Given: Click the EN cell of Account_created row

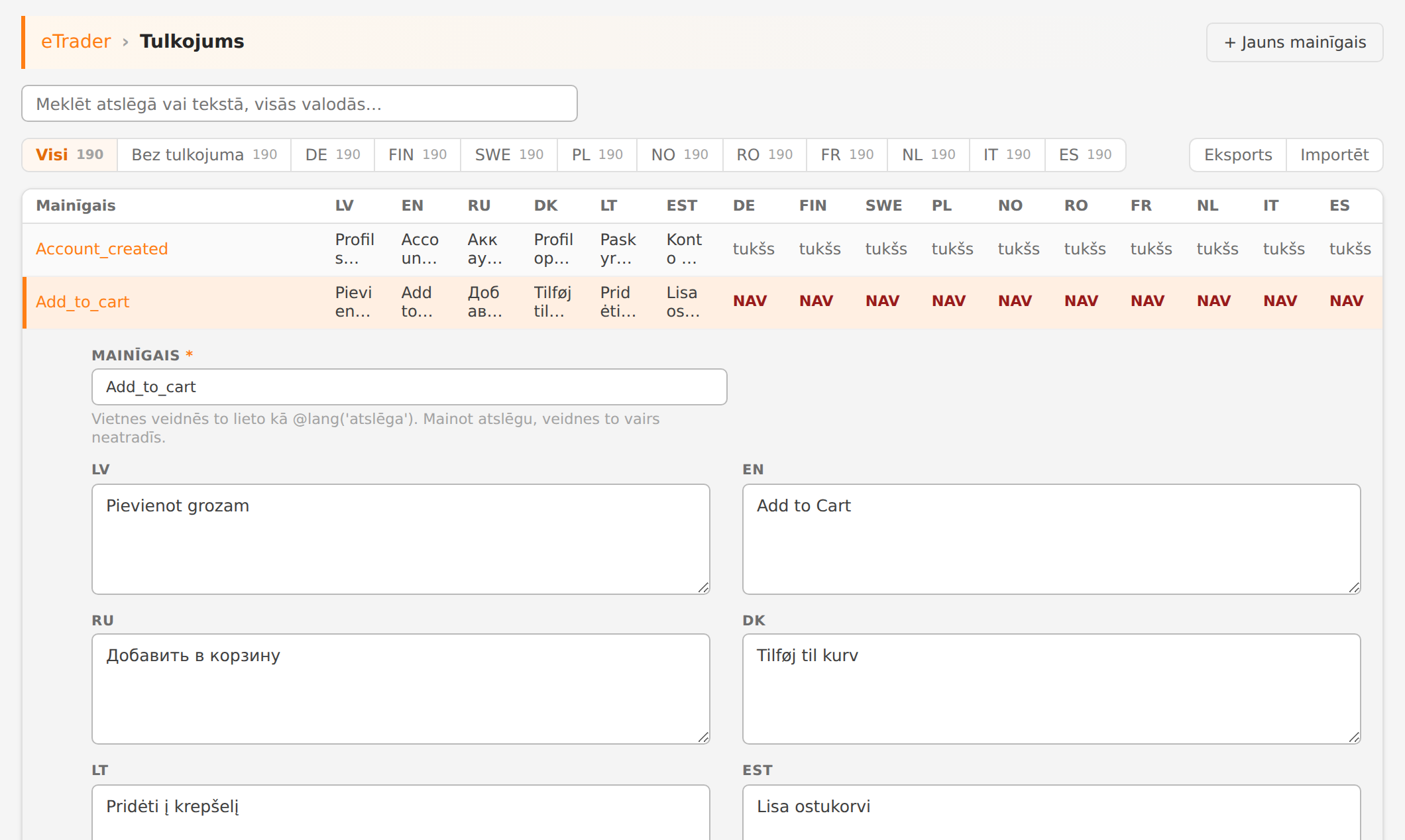Looking at the screenshot, I should point(420,249).
